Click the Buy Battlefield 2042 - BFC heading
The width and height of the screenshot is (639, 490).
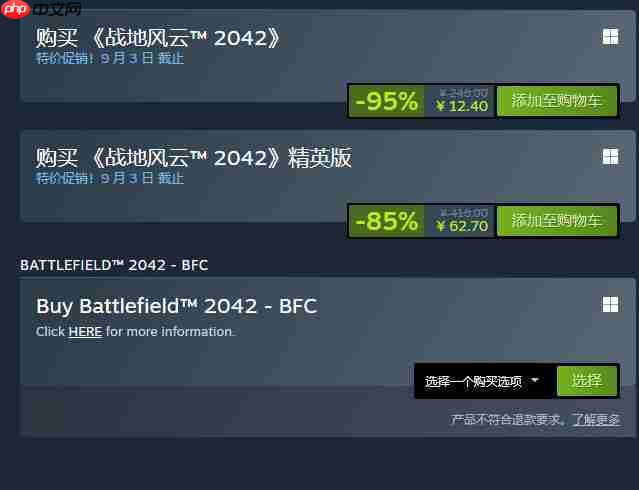tap(176, 307)
